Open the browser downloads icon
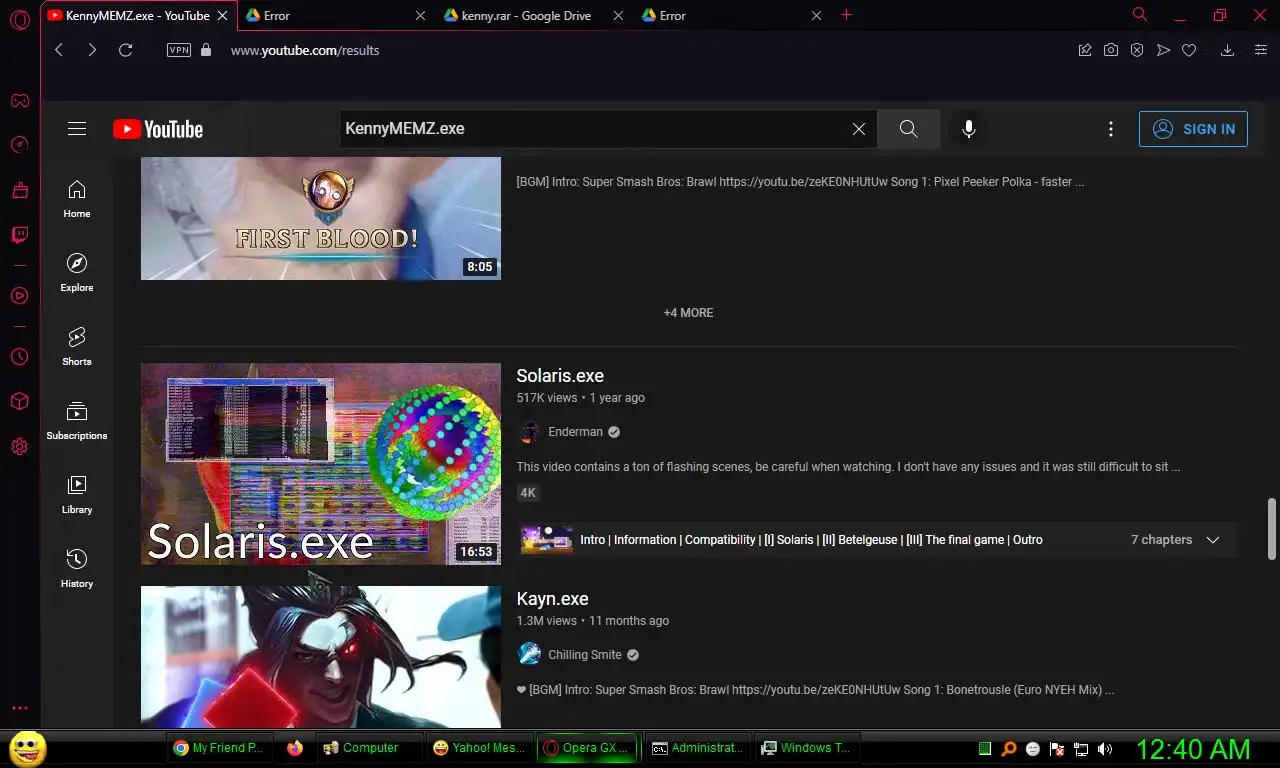The image size is (1280, 768). coord(1227,50)
